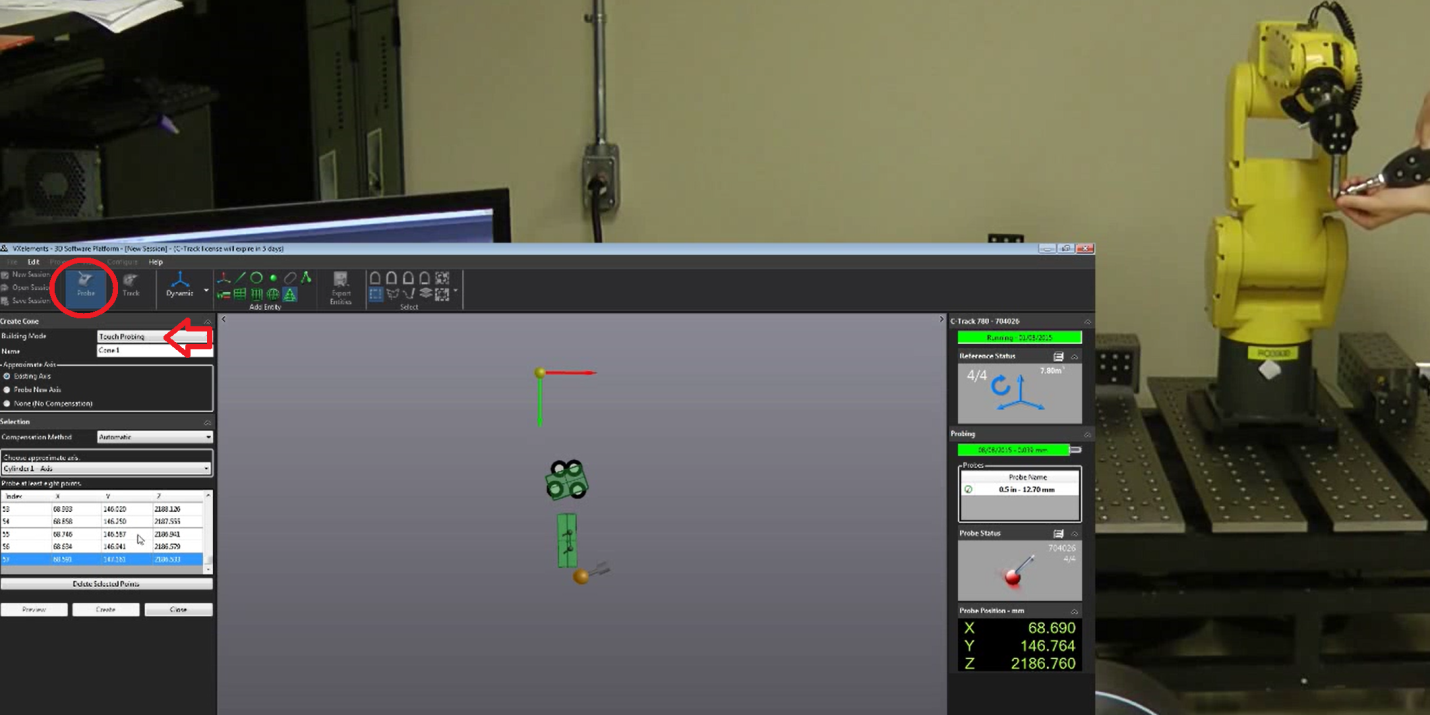Collapse the Create Cone panel header

click(208, 321)
